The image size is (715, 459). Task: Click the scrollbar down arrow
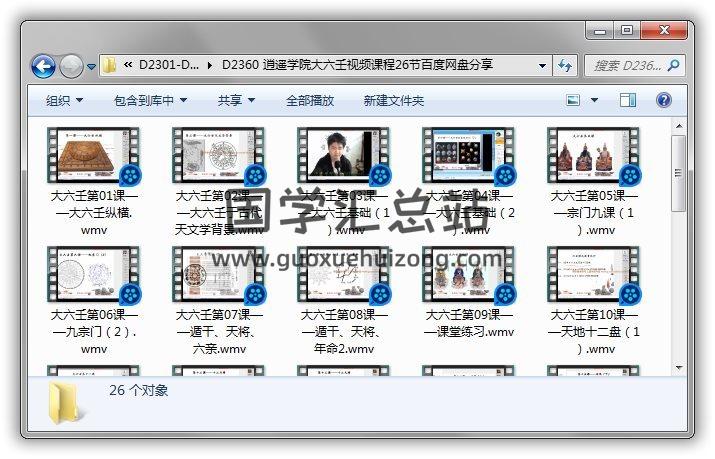(679, 367)
